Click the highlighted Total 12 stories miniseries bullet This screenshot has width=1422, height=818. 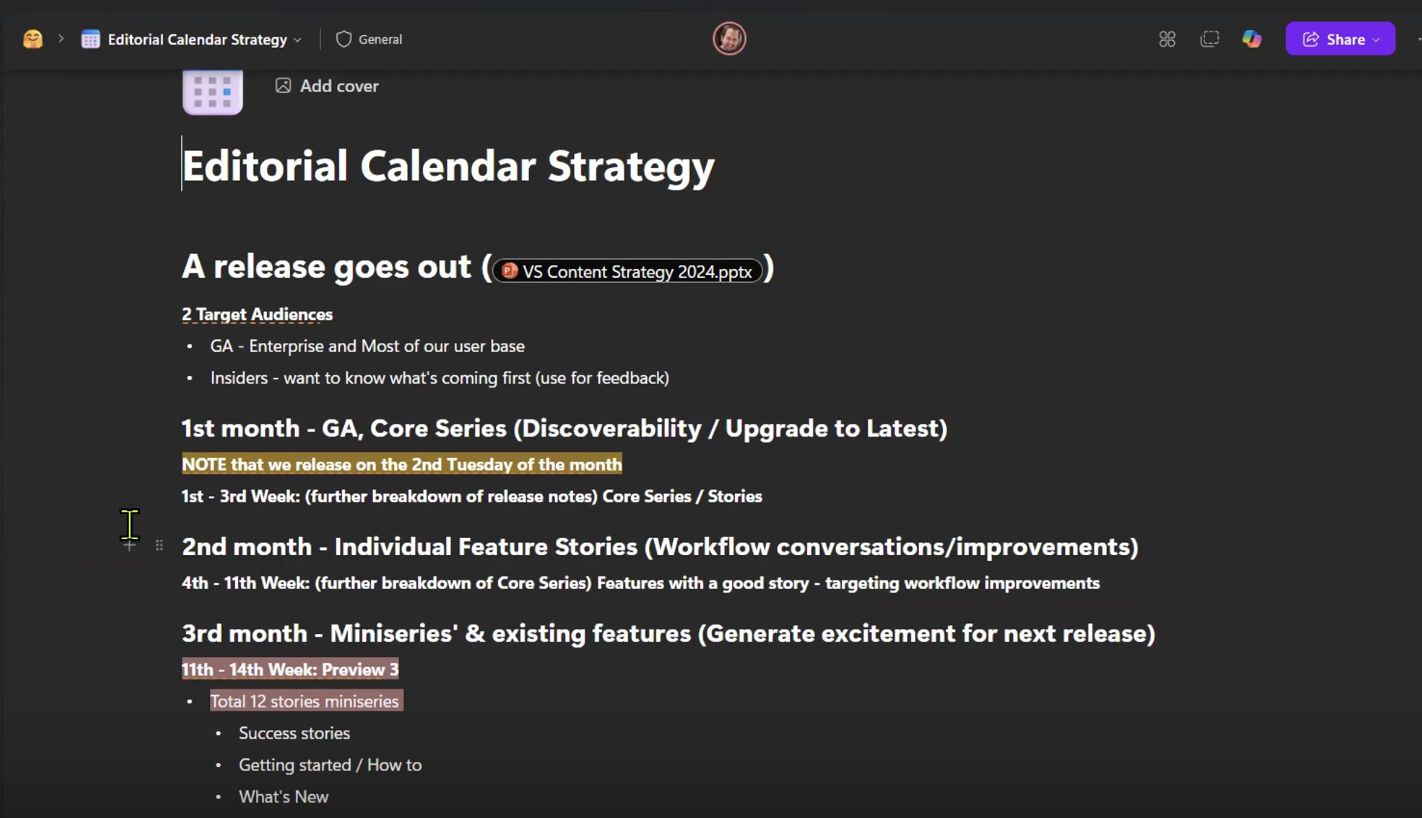coord(305,701)
